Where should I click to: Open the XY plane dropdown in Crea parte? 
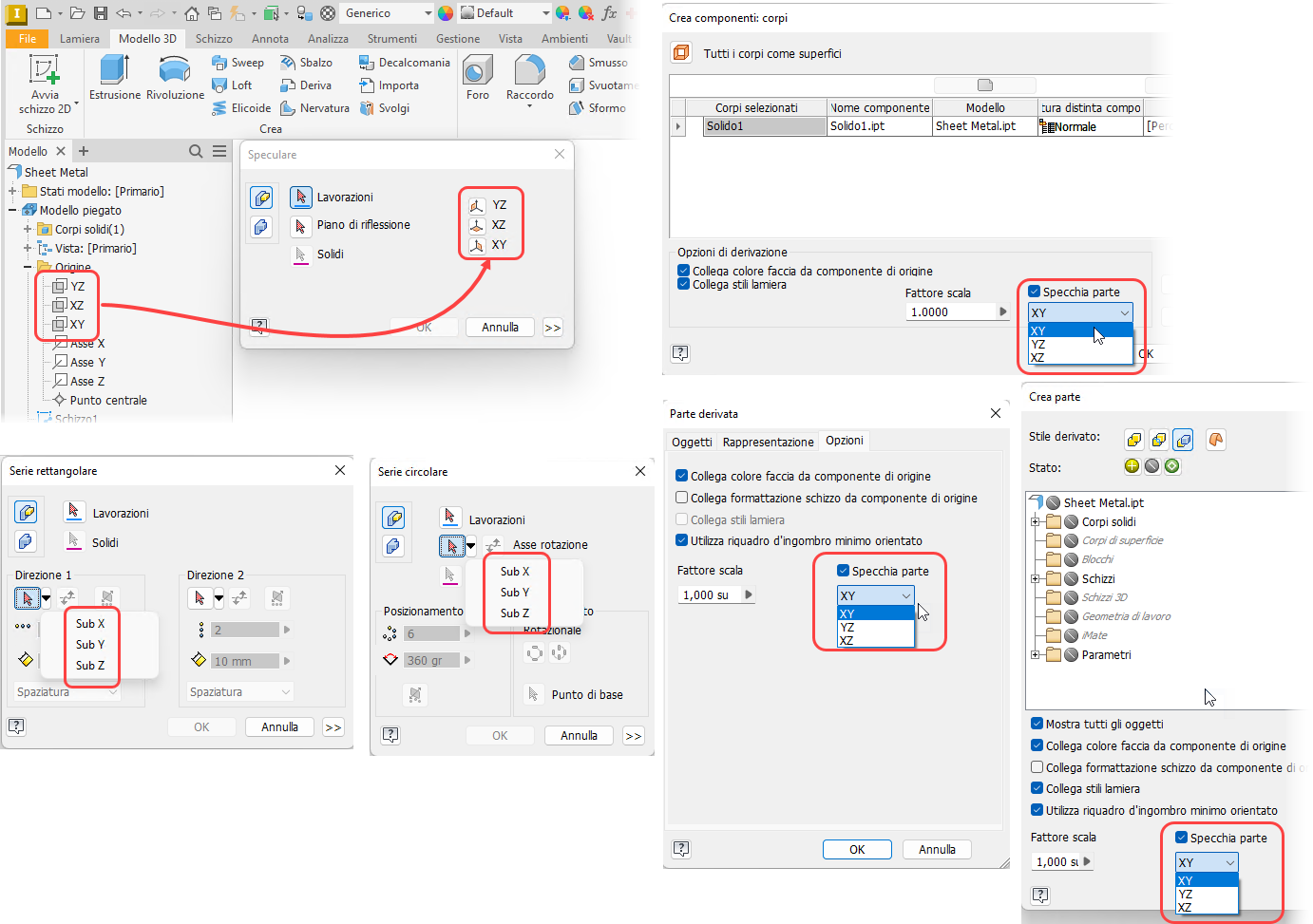pos(1208,862)
